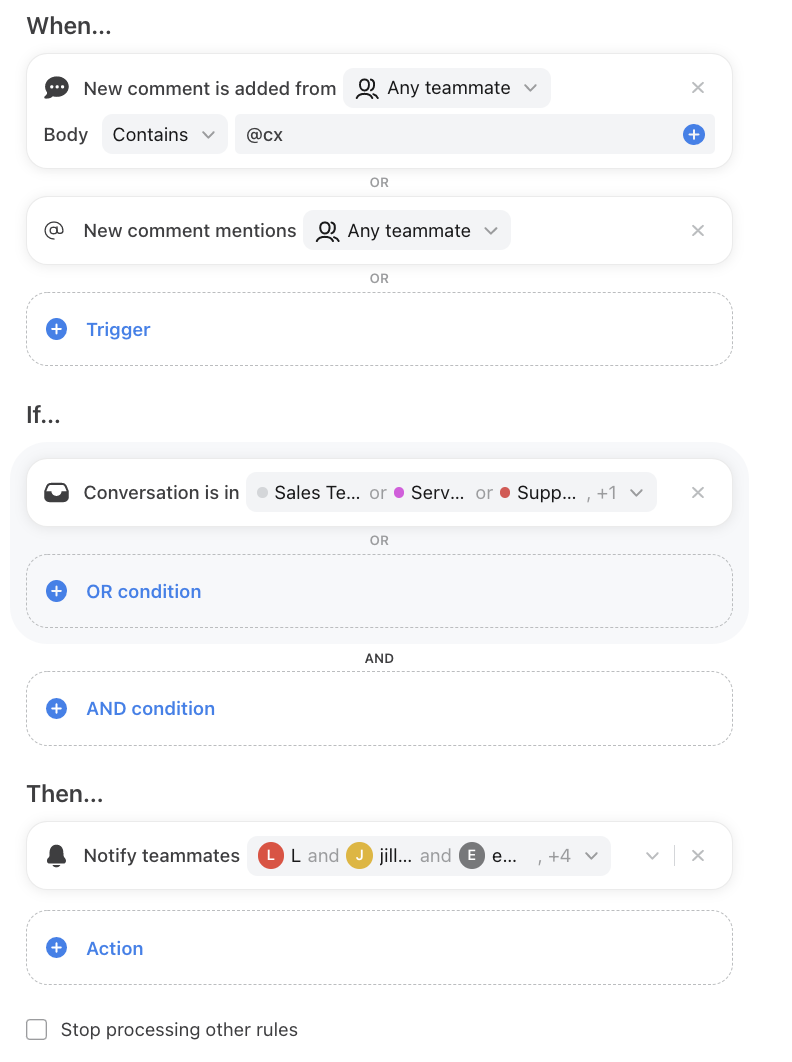Image resolution: width=792 pixels, height=1062 pixels.
Task: Remove the New comment is added trigger
Action: (x=698, y=87)
